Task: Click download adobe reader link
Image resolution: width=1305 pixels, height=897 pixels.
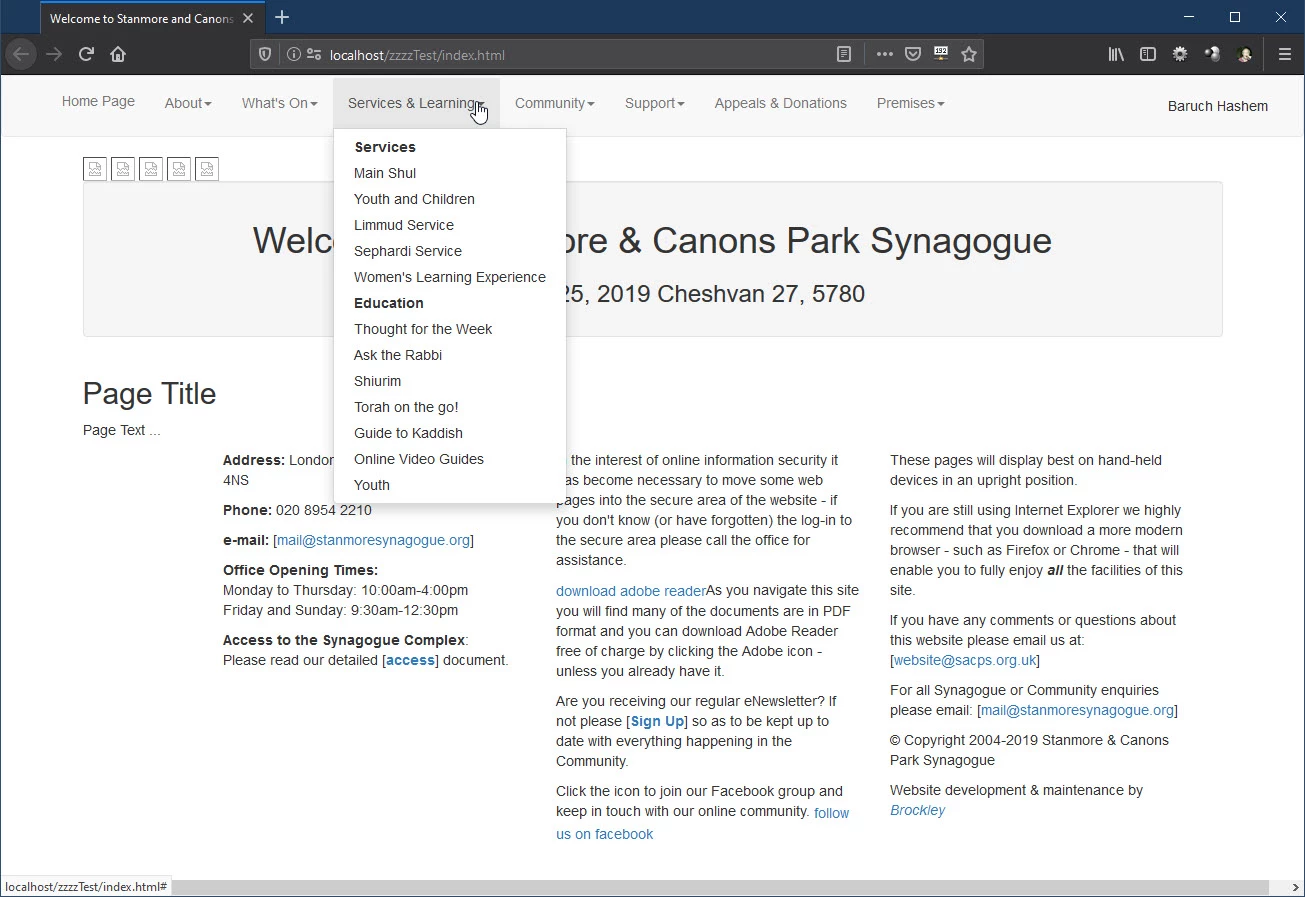Action: pos(631,591)
